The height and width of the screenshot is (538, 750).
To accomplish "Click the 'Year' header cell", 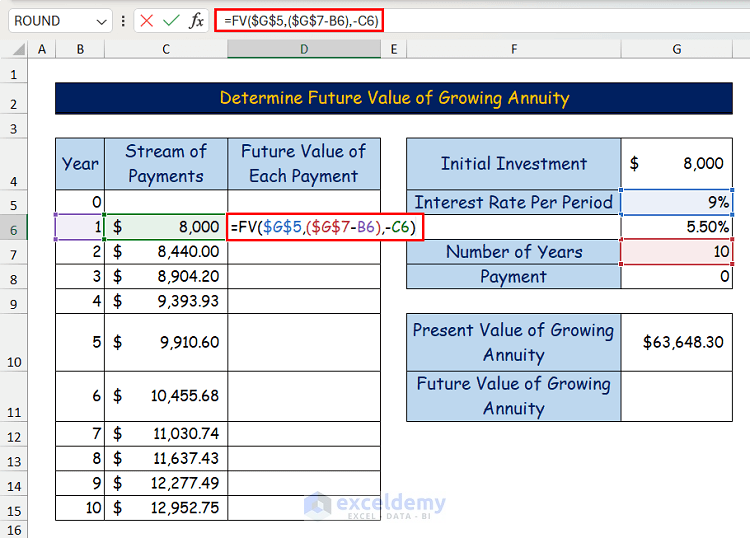I will tap(80, 164).
